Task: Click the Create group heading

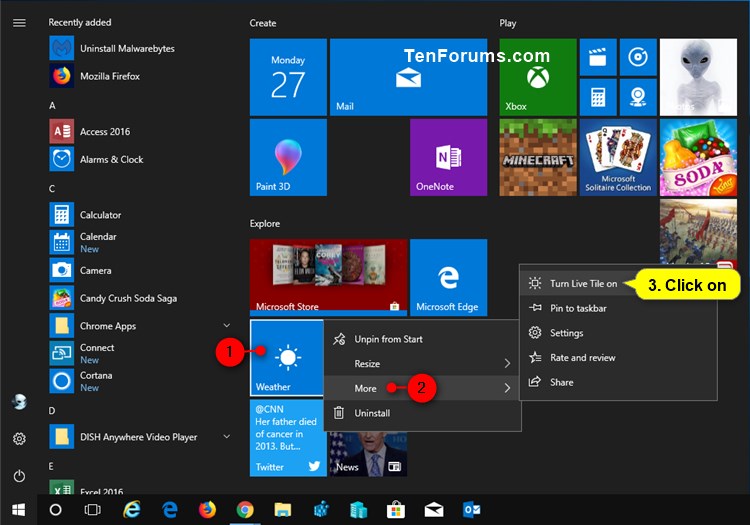Action: coord(263,23)
